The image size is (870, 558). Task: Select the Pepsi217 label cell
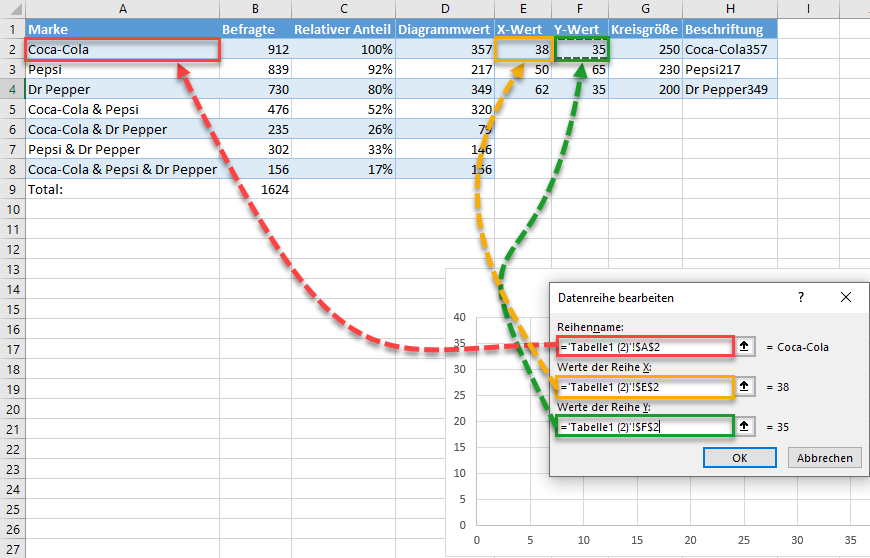[730, 69]
